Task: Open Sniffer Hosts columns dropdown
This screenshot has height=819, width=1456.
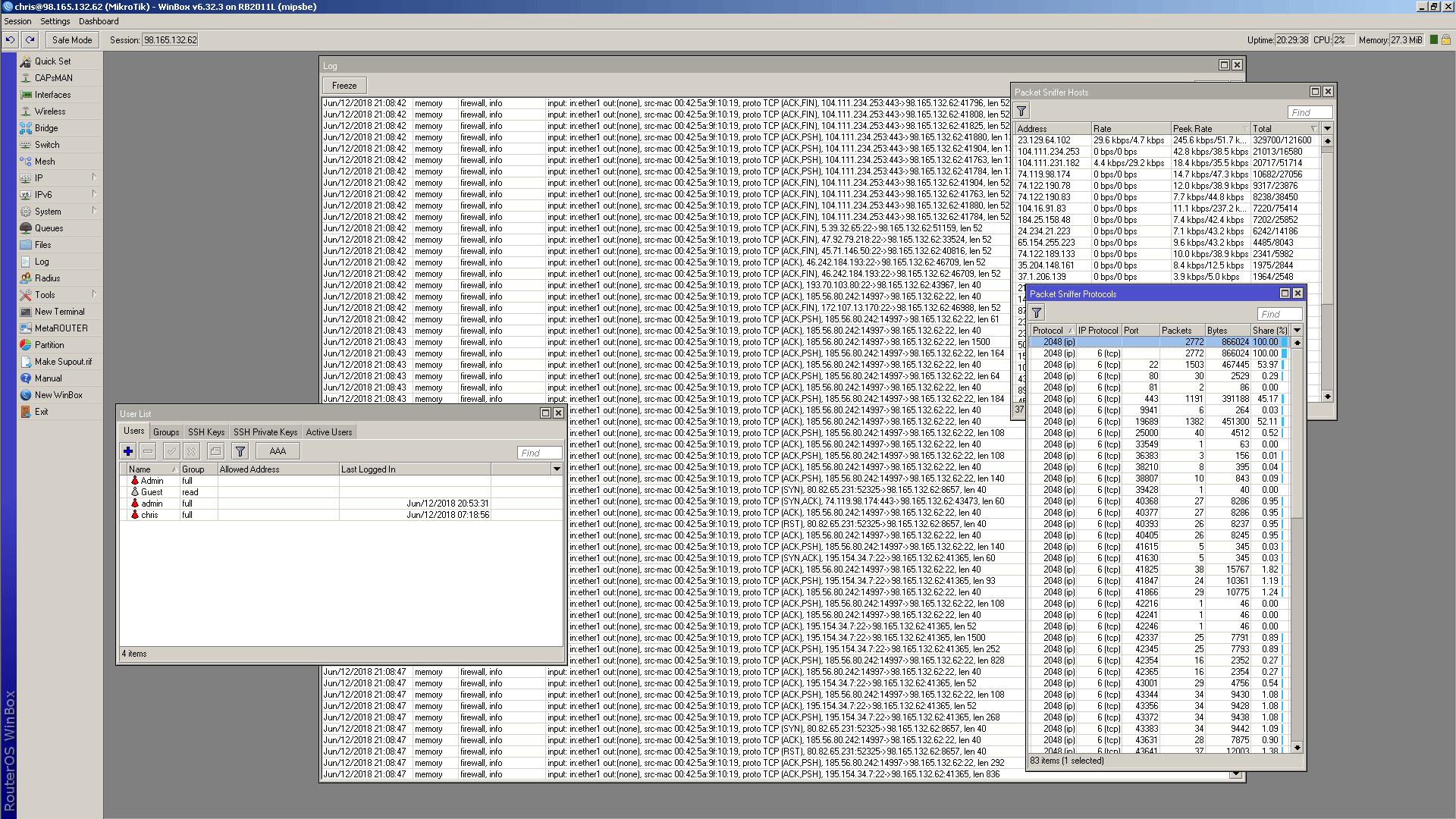Action: [x=1327, y=129]
